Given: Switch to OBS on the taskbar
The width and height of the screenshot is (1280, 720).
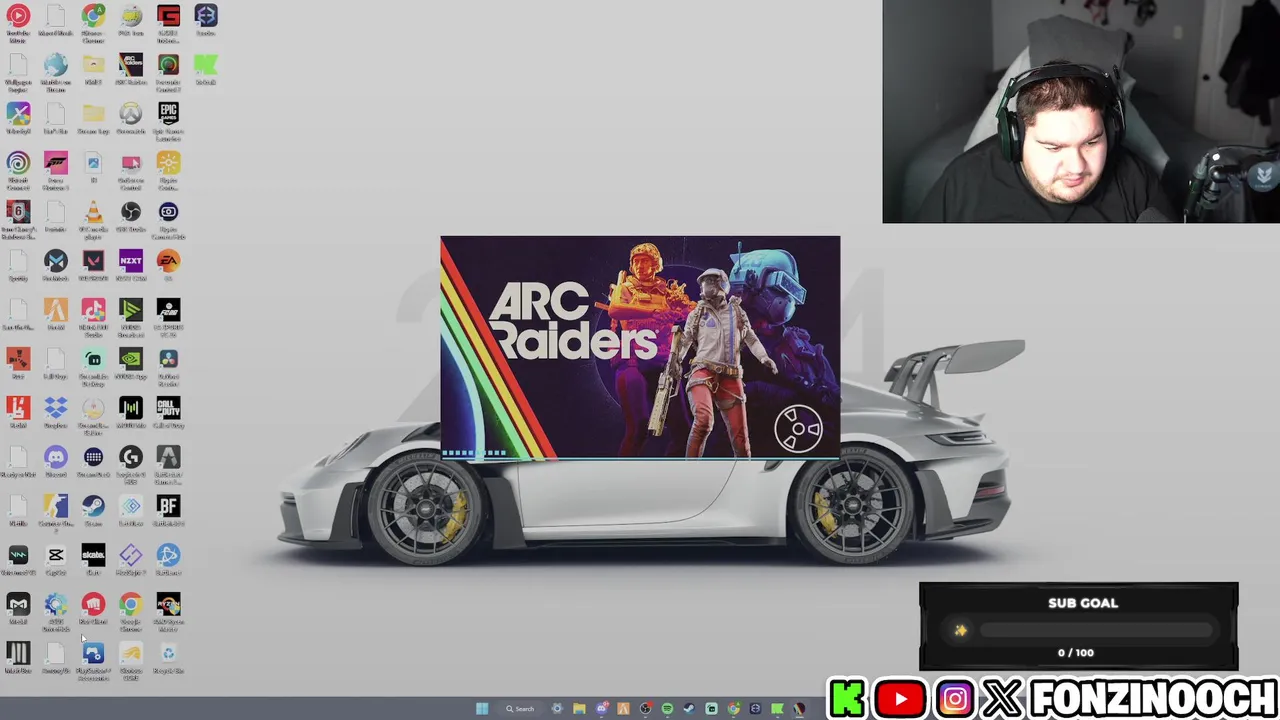Looking at the screenshot, I should tap(645, 709).
